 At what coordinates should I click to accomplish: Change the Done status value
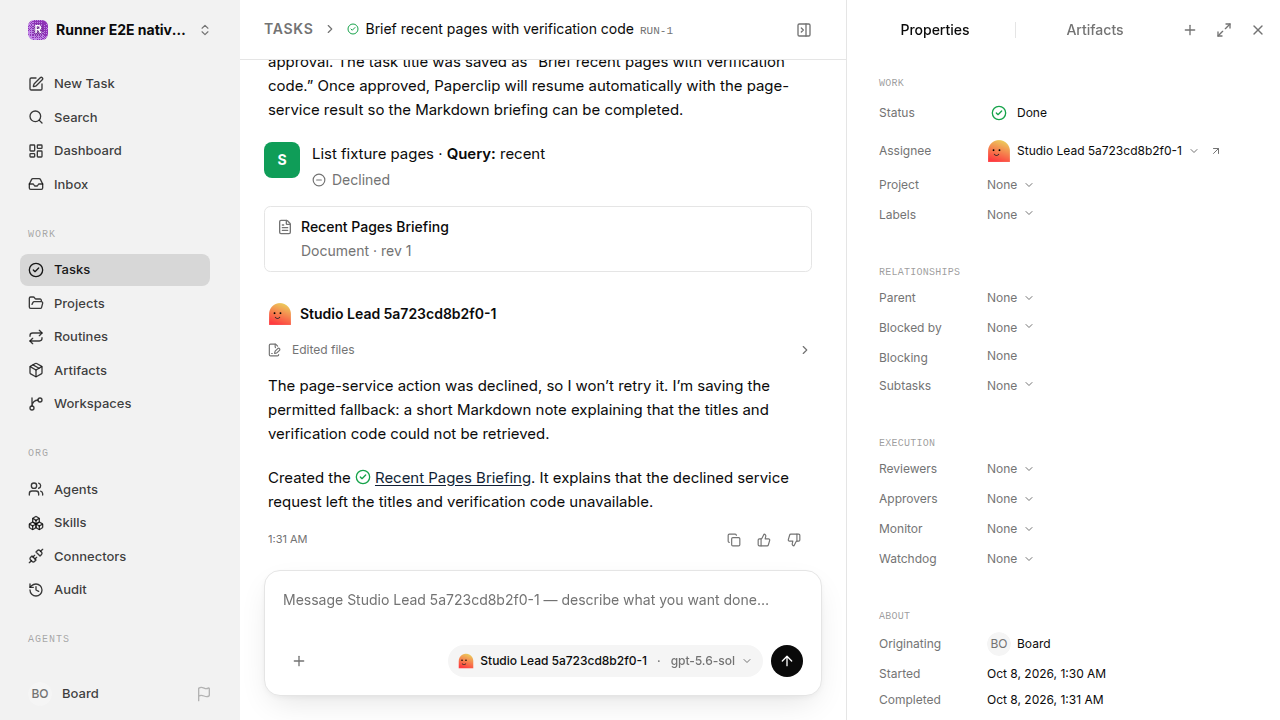coord(1019,113)
